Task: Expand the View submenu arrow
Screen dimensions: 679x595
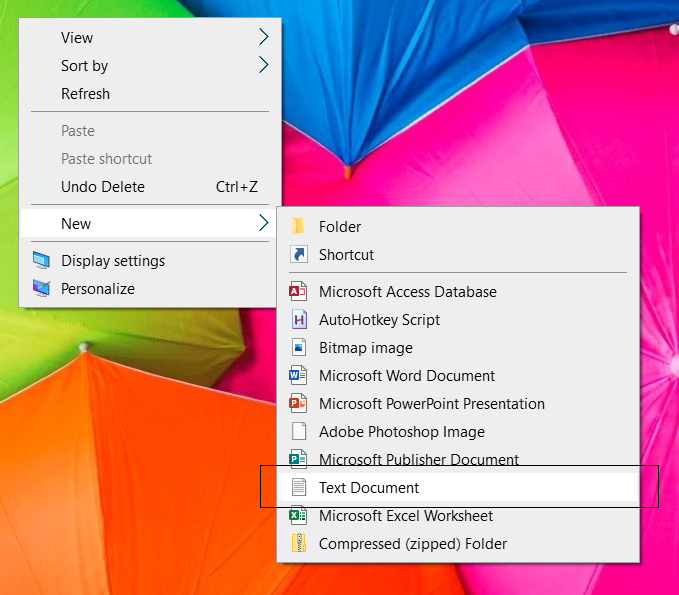Action: click(264, 37)
